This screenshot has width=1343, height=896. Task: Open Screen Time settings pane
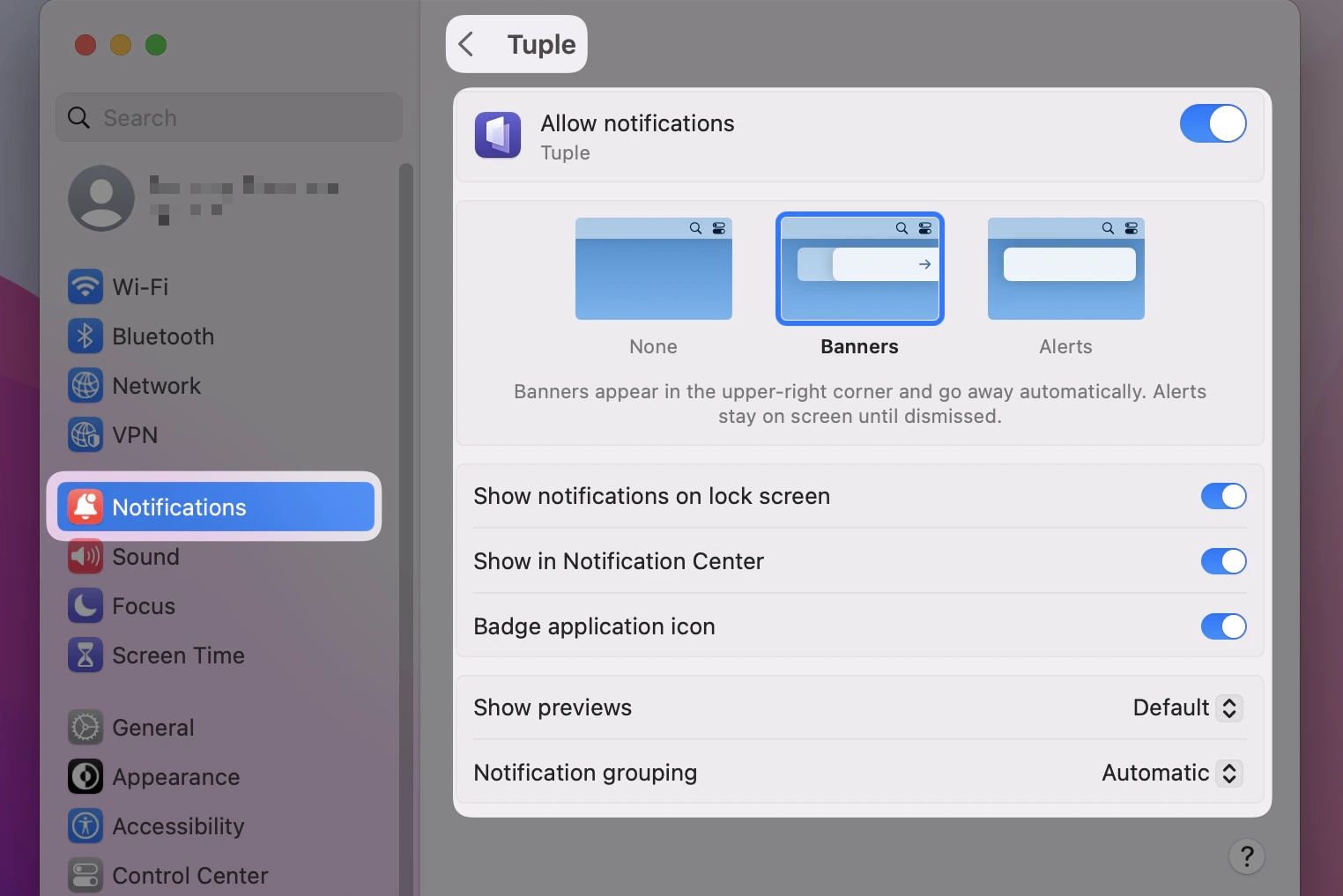[216, 655]
